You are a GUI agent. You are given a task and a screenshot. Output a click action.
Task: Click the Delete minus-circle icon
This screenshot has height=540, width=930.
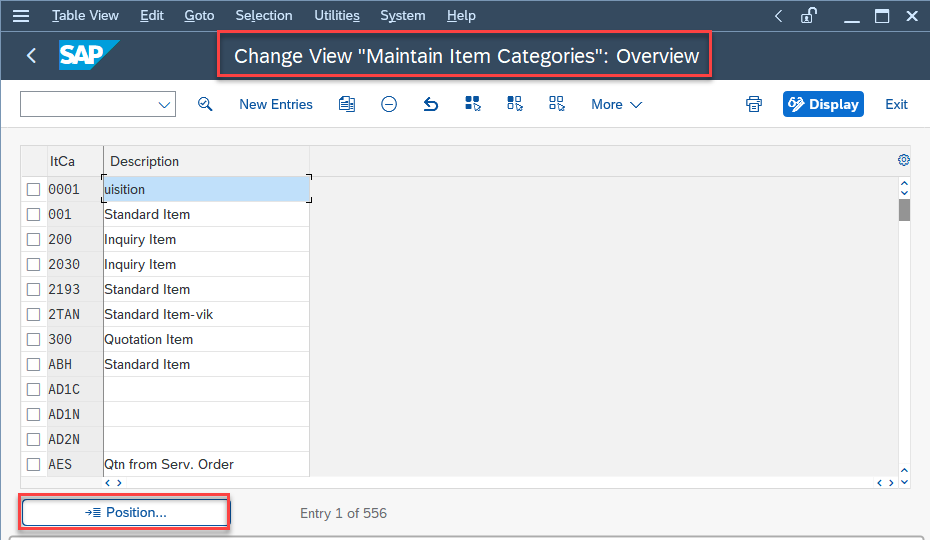pyautogui.click(x=388, y=104)
